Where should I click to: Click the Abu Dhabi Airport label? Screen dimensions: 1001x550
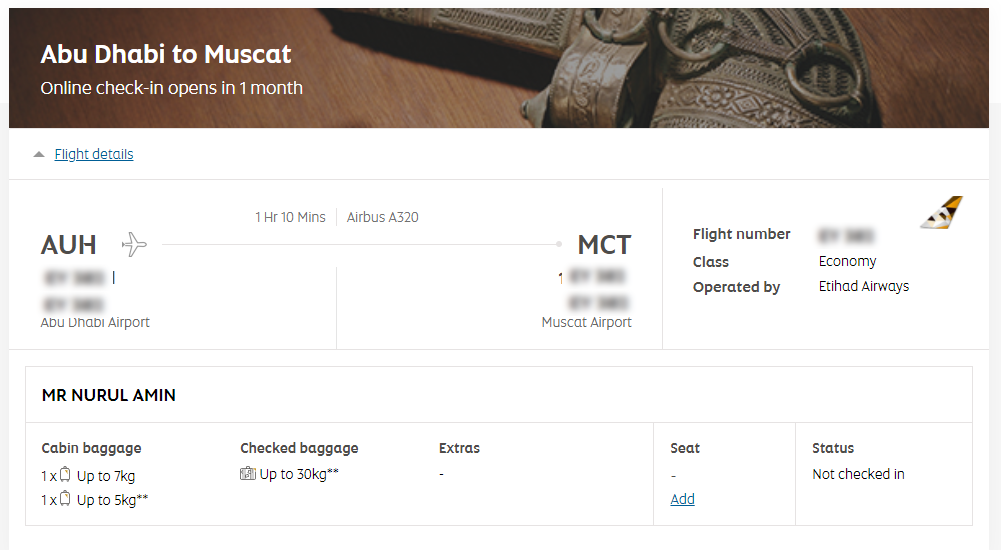click(95, 322)
